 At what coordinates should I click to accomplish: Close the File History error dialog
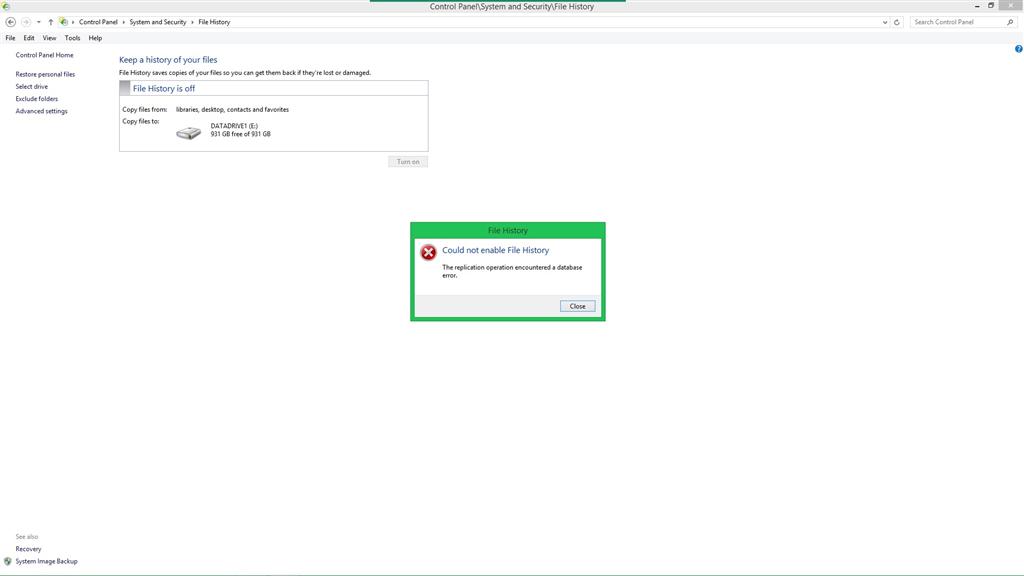coord(577,306)
